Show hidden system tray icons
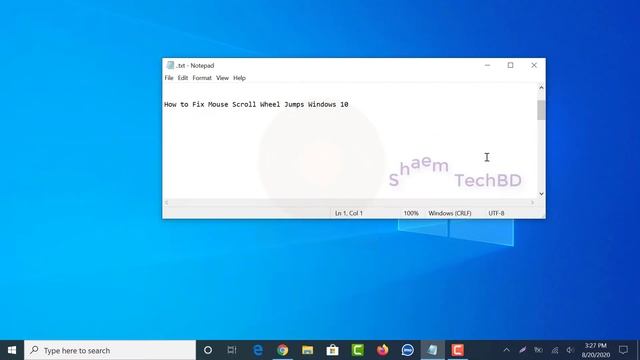The image size is (640, 360). [507, 350]
